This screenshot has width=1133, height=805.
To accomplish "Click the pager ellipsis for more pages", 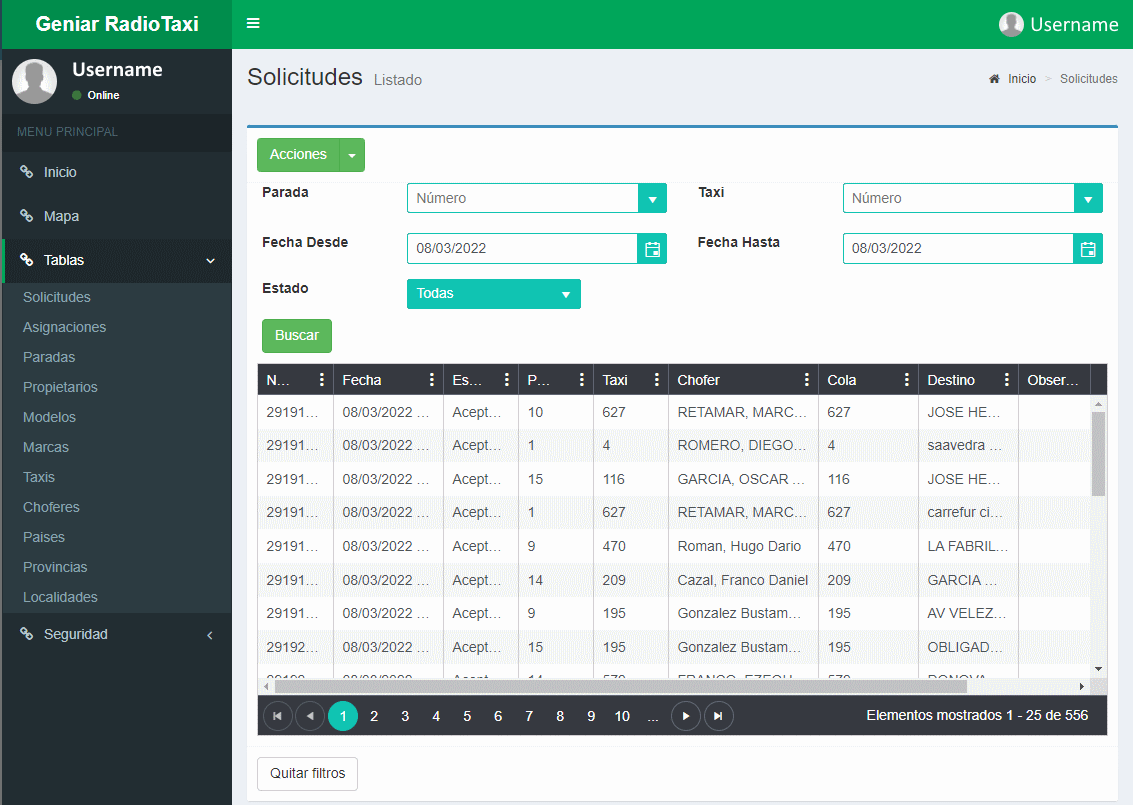I will (652, 716).
